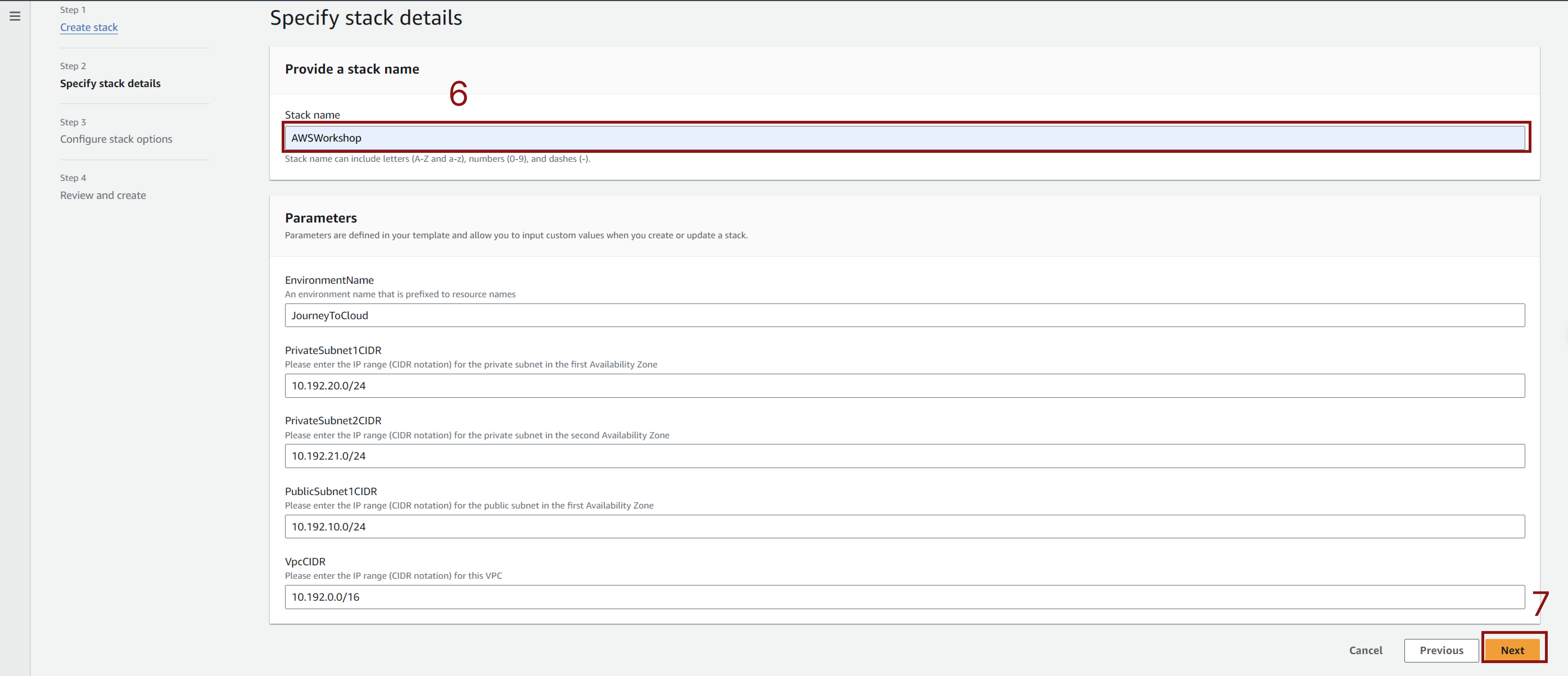Click the PublicSubnet1CIDR input field

(905, 526)
